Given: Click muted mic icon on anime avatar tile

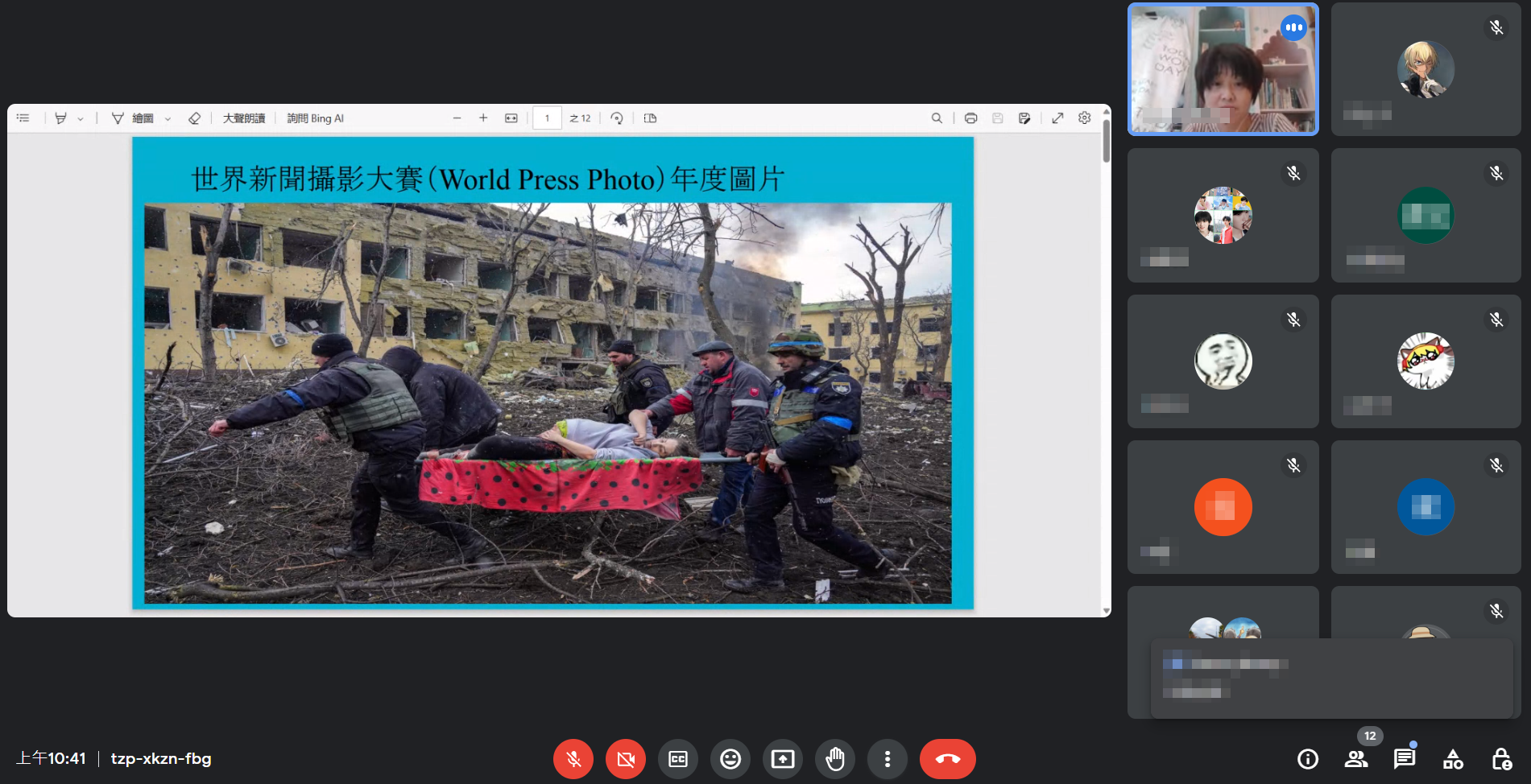Looking at the screenshot, I should (1496, 27).
